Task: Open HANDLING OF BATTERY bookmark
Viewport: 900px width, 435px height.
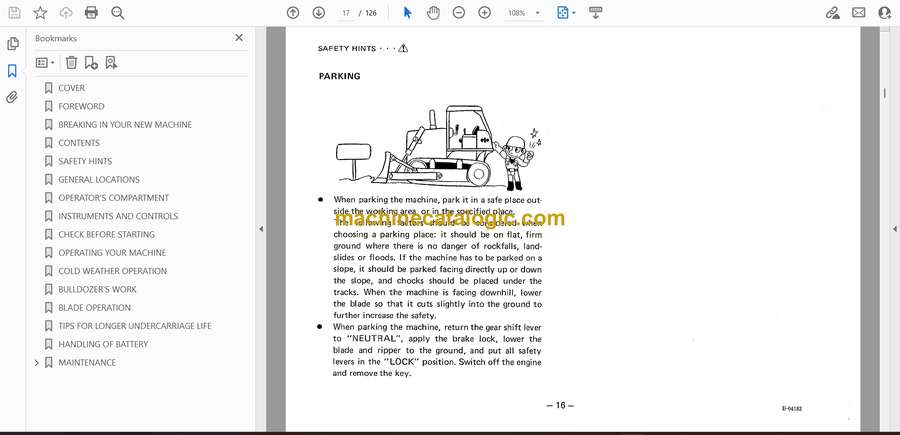Action: [x=103, y=345]
